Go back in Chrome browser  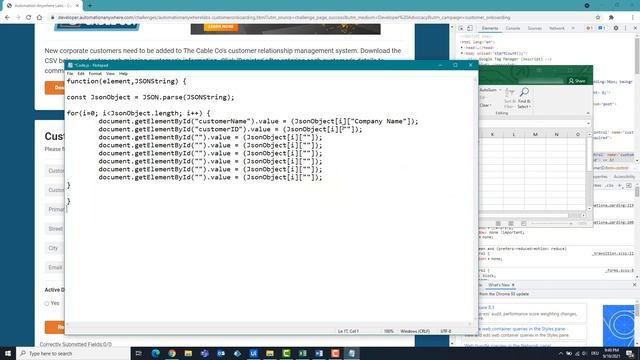[7, 17]
